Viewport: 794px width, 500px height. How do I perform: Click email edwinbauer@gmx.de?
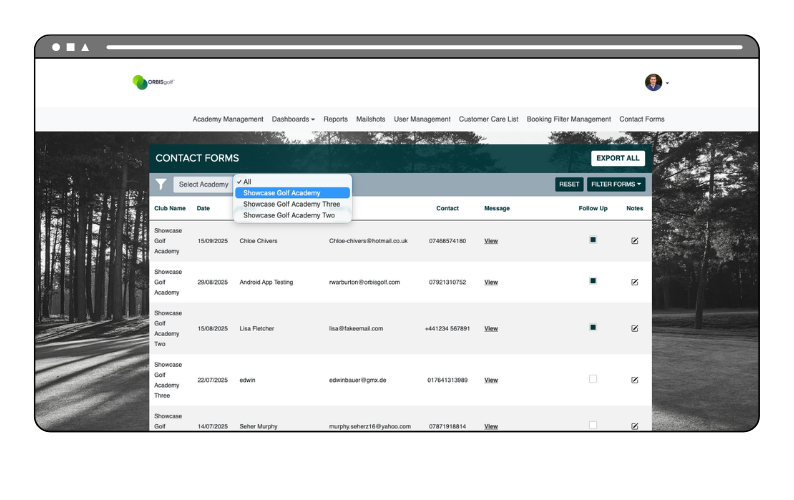(x=358, y=380)
